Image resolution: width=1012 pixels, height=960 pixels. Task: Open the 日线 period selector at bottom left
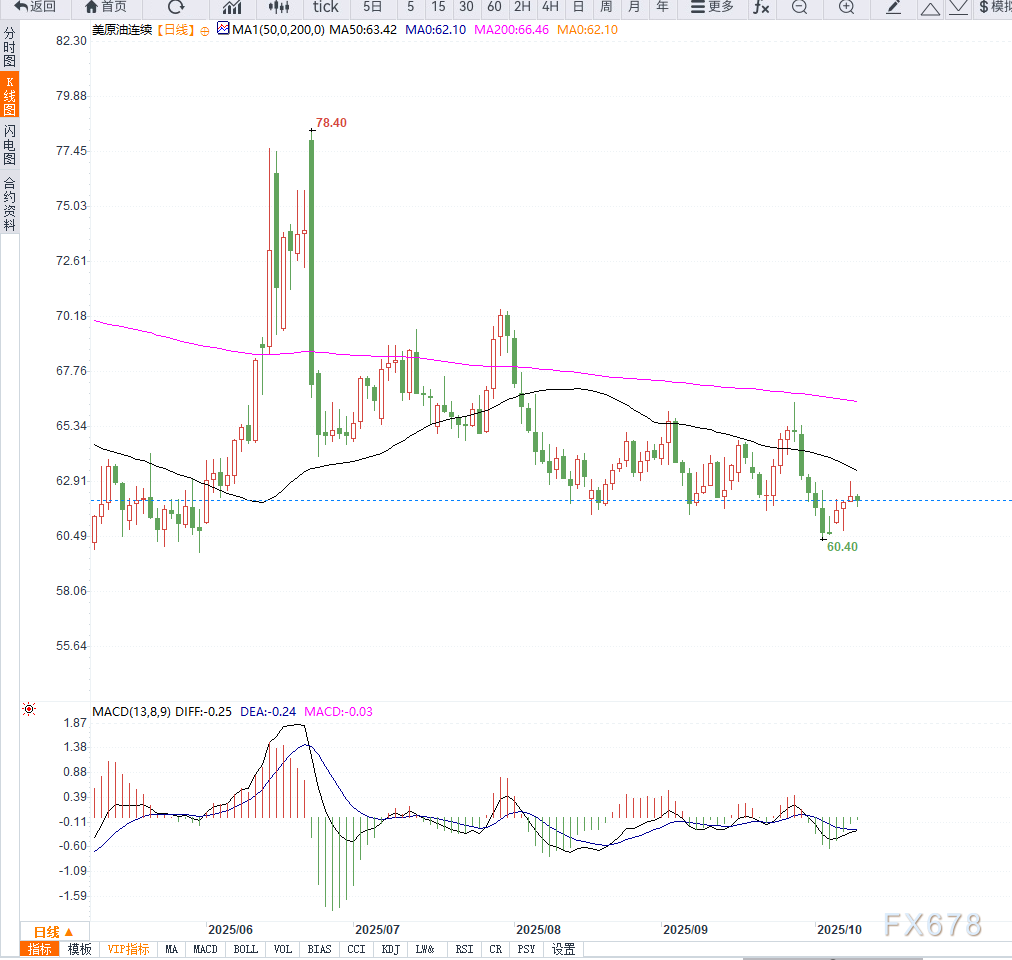pos(54,930)
